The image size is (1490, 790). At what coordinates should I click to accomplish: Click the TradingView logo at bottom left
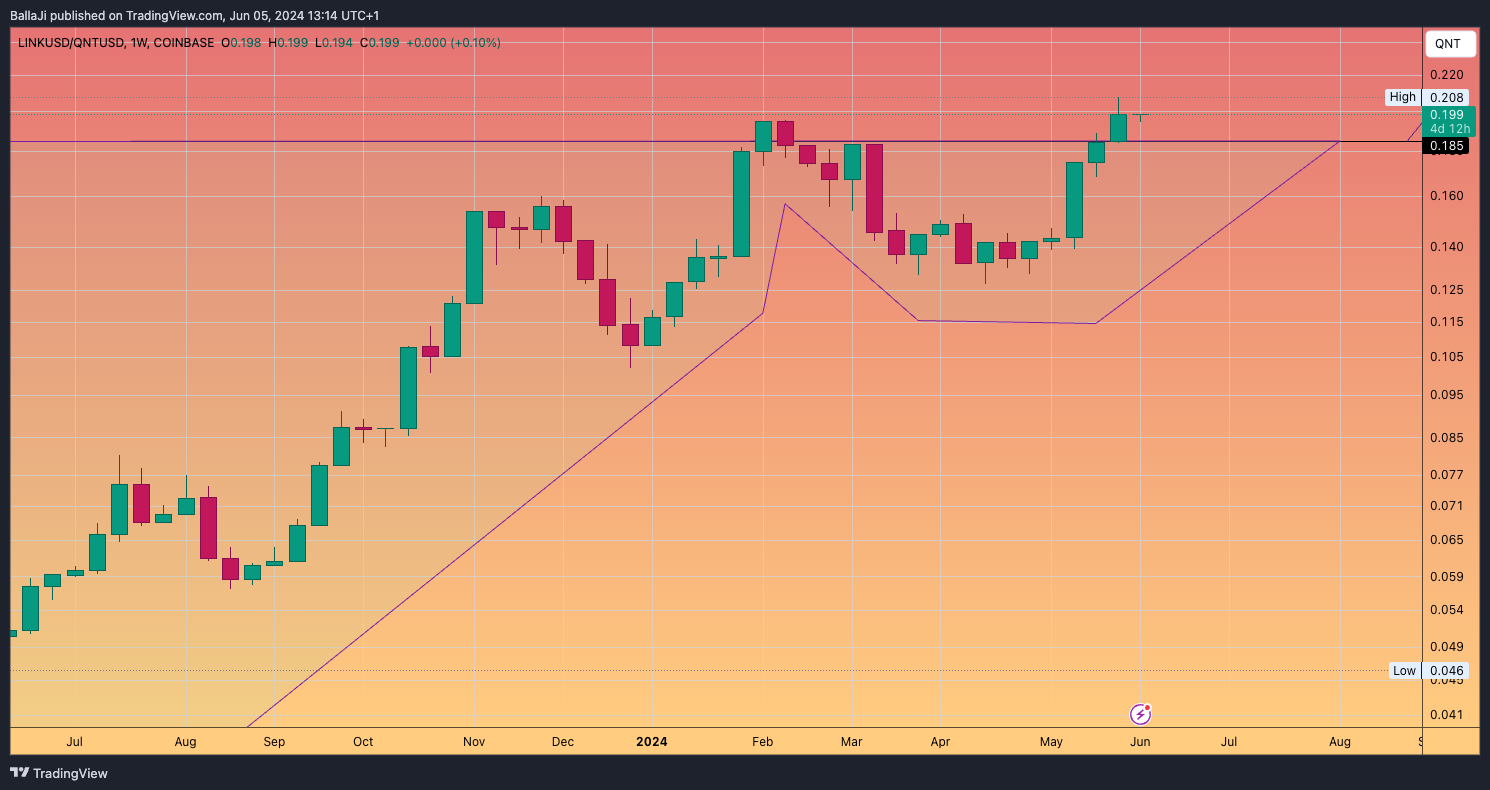pos(58,773)
